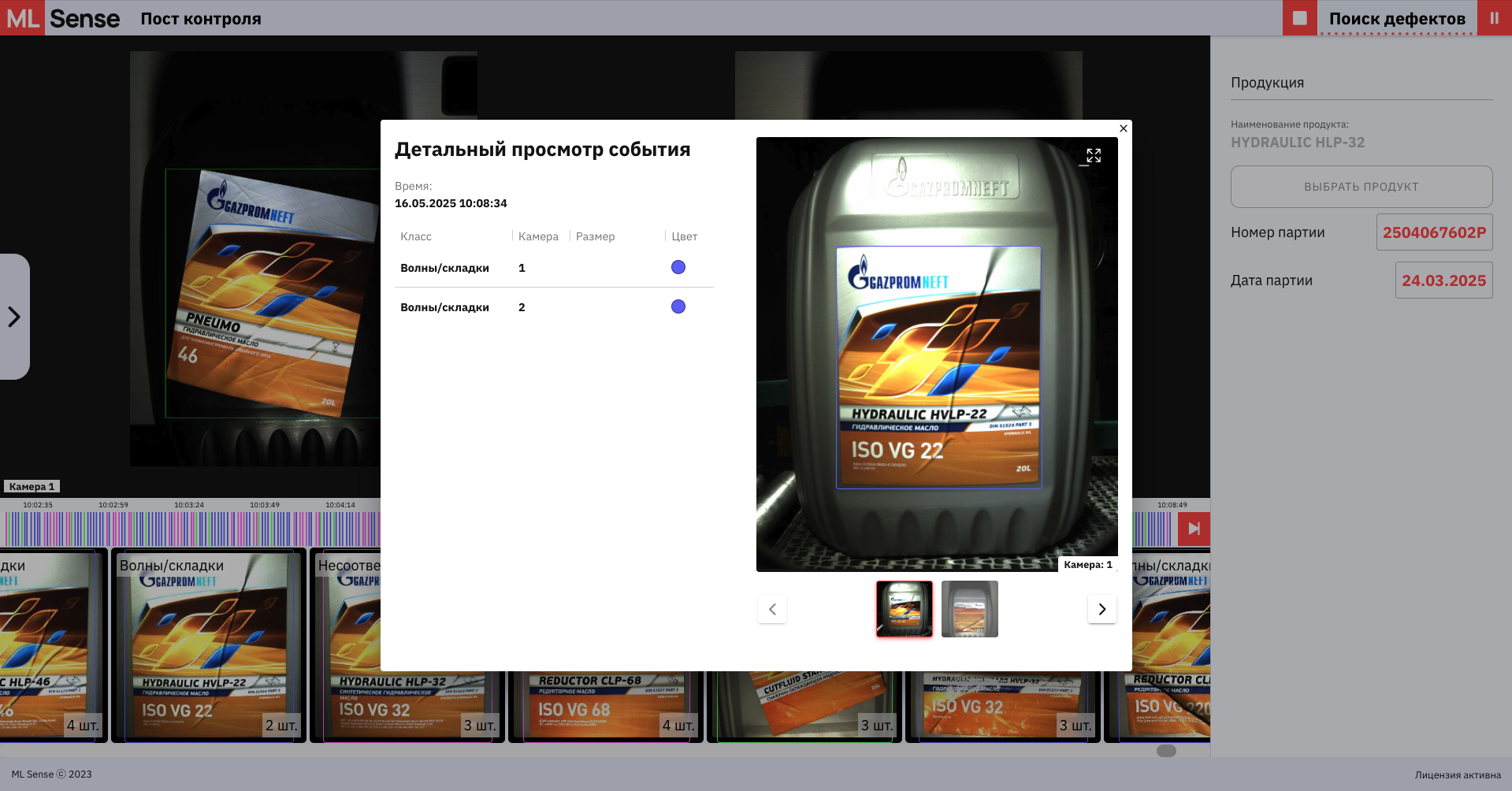Open the HLP-46 event card at left edge
Image resolution: width=1512 pixels, height=791 pixels.
coord(54,645)
